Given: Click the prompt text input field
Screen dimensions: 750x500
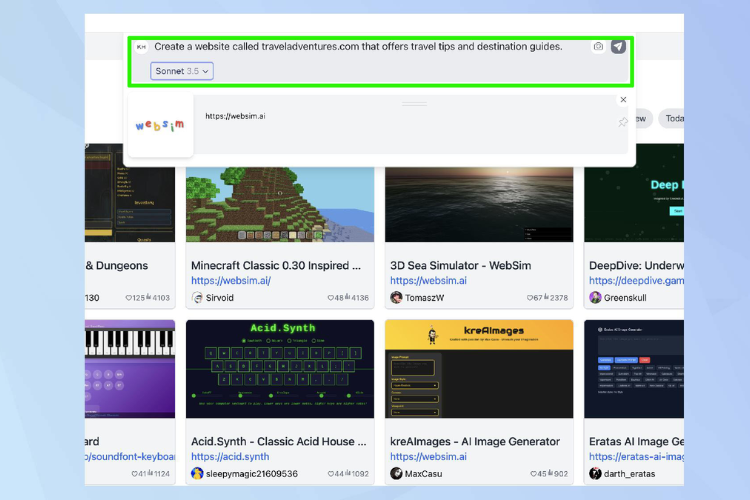Looking at the screenshot, I should coord(358,46).
